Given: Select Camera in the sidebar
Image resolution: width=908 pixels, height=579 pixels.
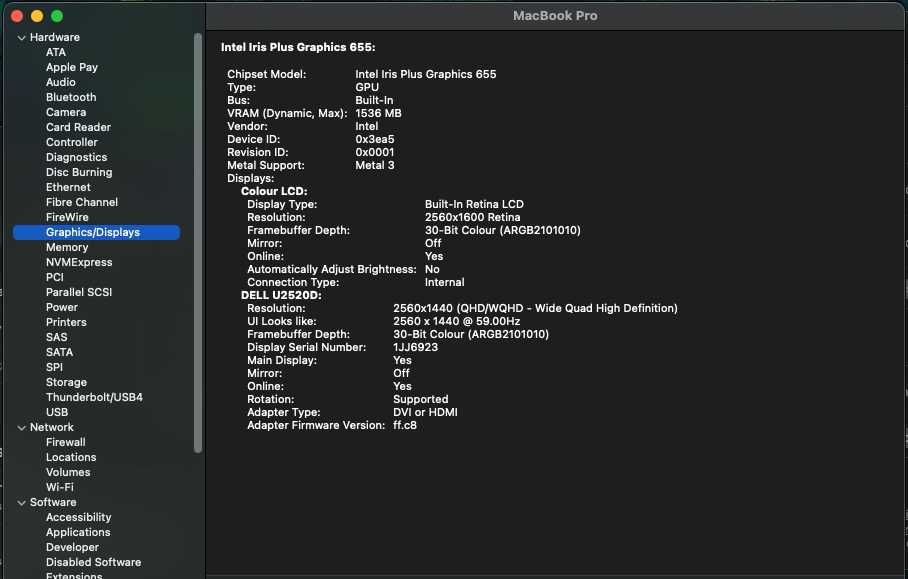Looking at the screenshot, I should point(65,112).
